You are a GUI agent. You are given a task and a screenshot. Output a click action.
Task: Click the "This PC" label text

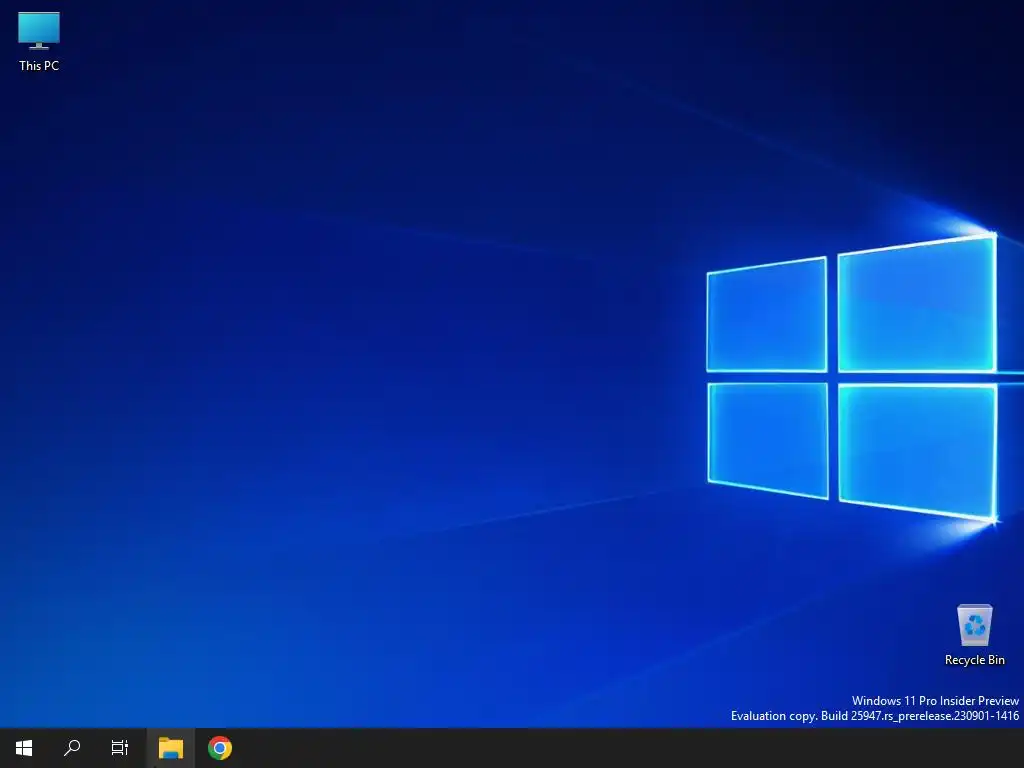(x=39, y=65)
